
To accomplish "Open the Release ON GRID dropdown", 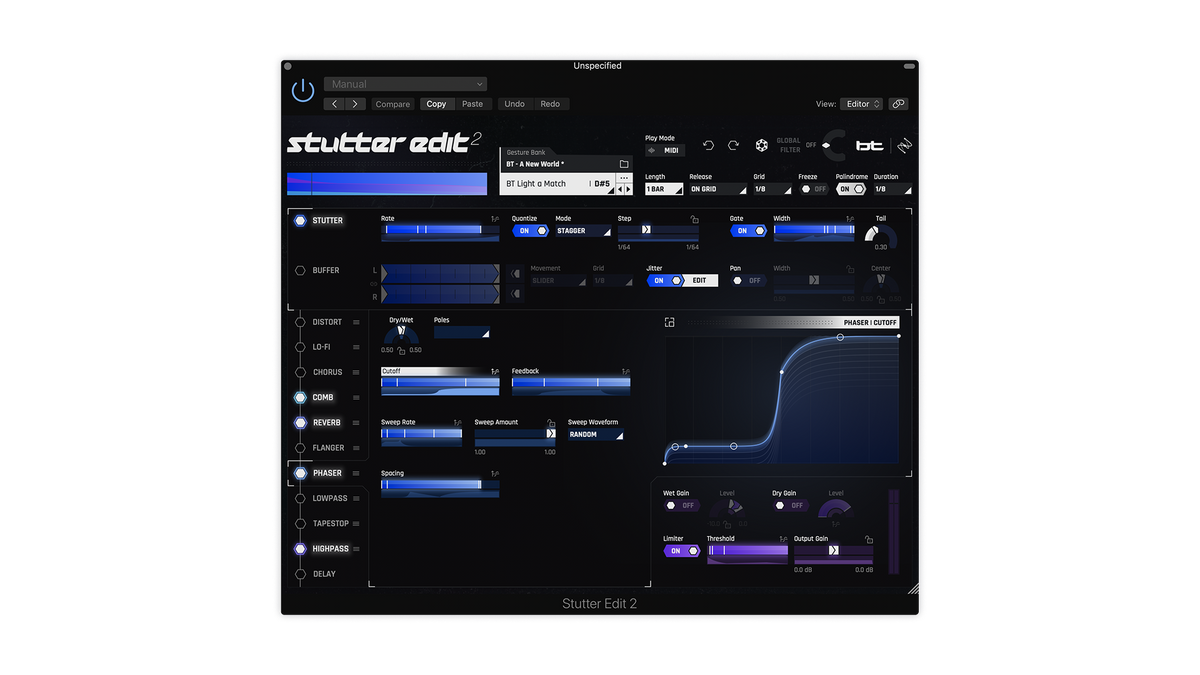I will [x=718, y=189].
